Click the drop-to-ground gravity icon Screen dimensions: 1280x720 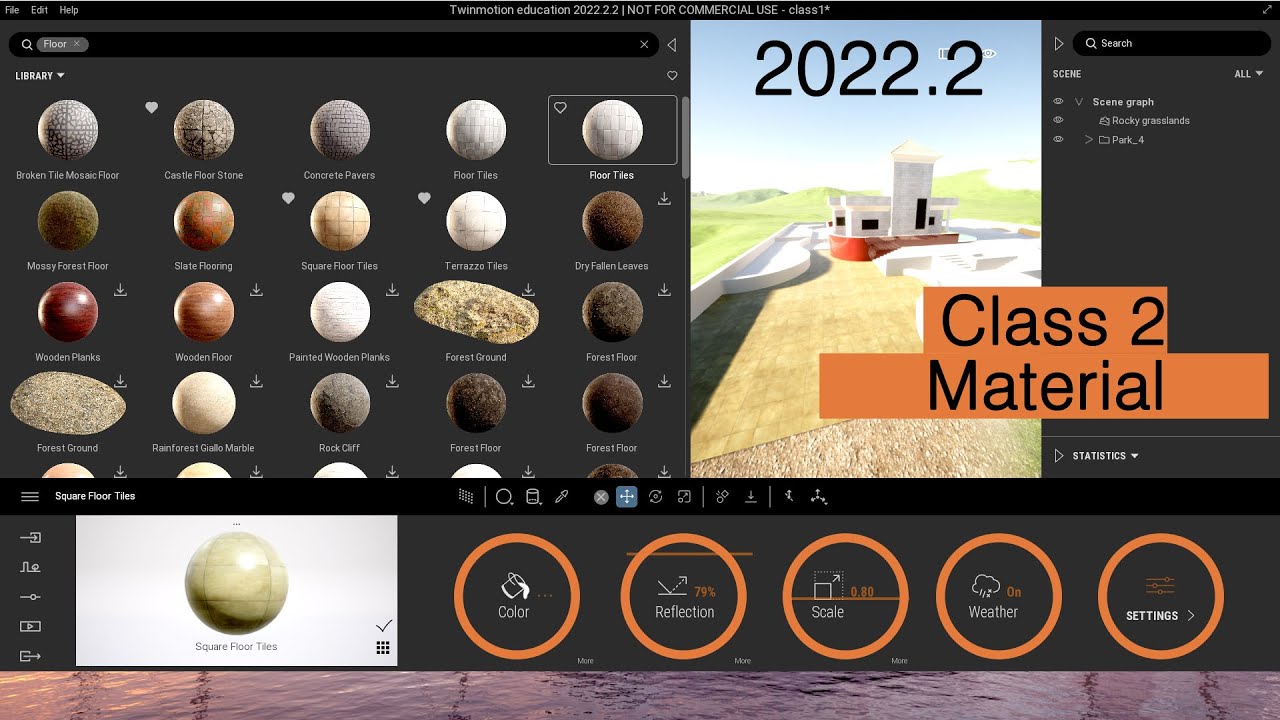coord(750,497)
